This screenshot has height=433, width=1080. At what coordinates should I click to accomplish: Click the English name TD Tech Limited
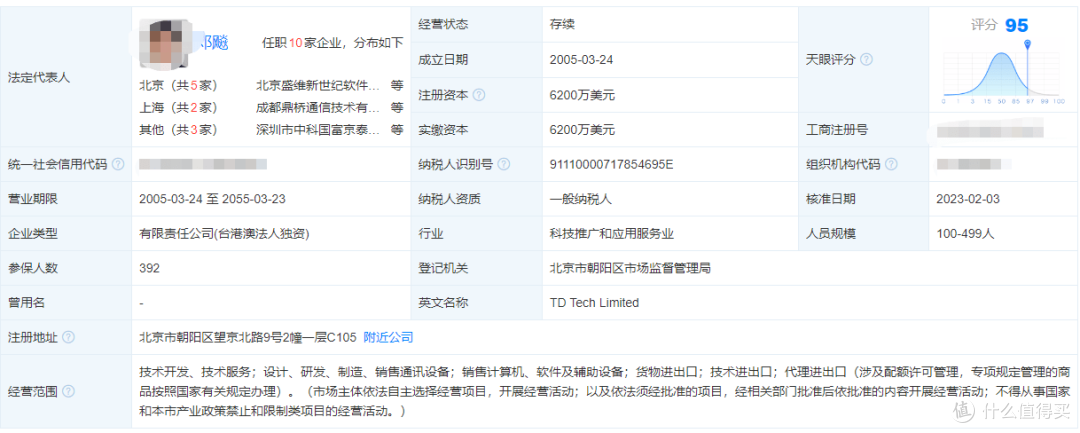(594, 303)
